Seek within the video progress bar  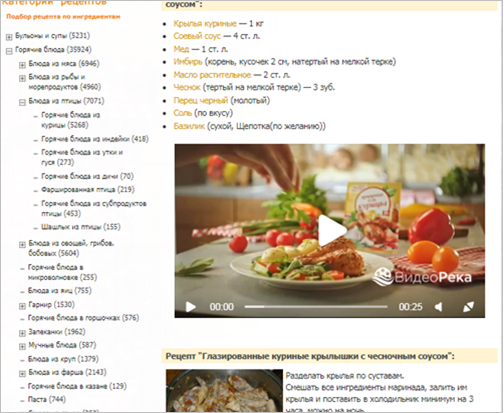(x=316, y=306)
